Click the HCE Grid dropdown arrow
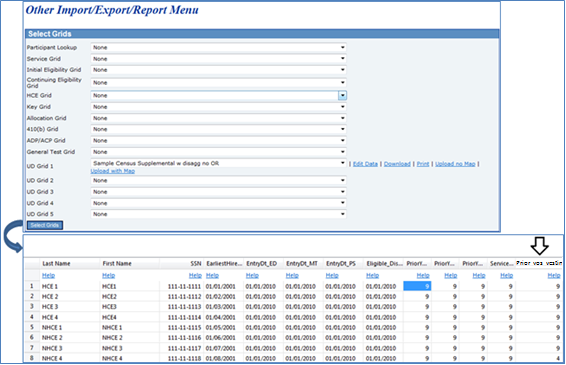566x365 pixels. point(342,95)
